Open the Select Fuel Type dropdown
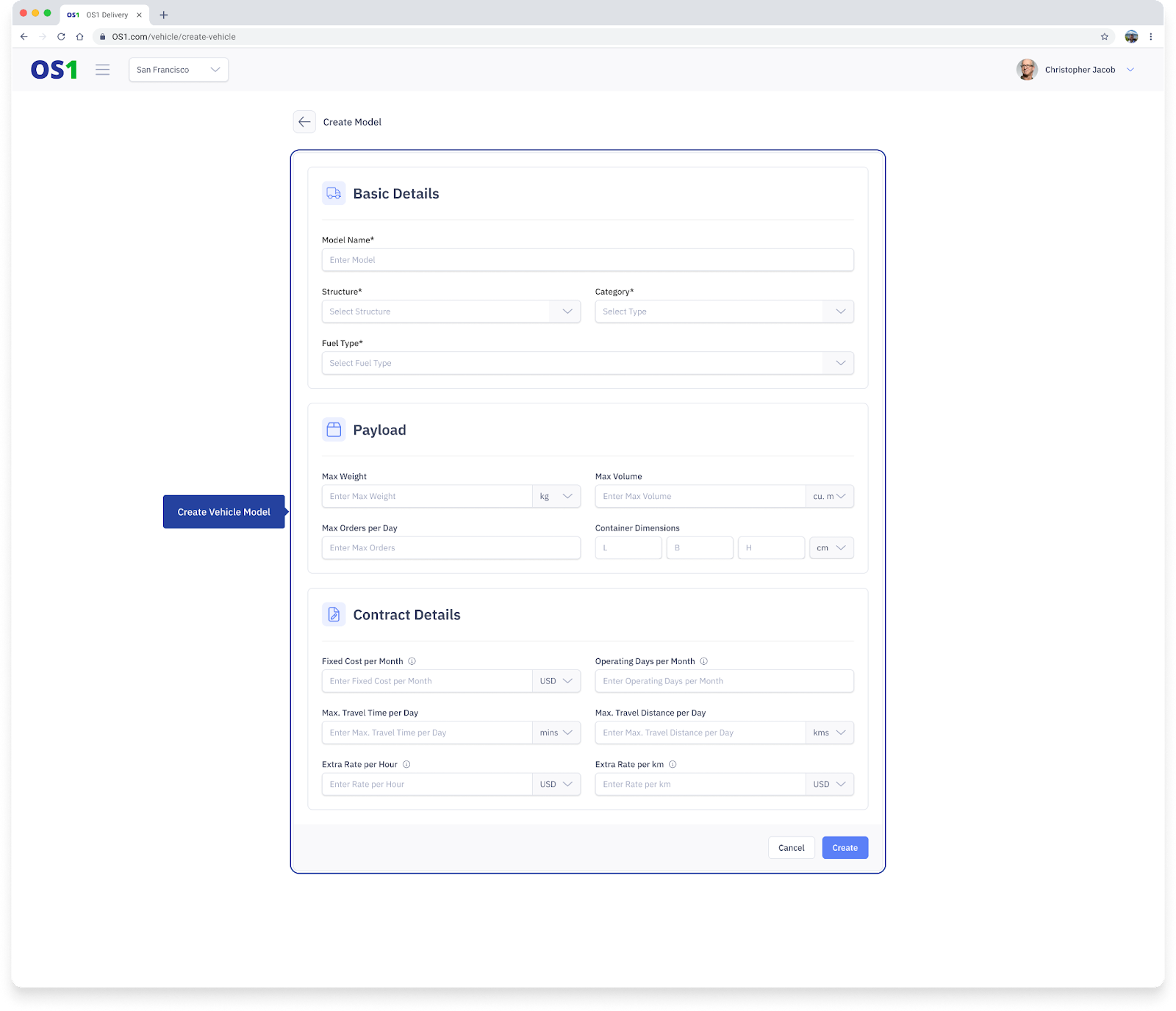Viewport: 1176px width, 1011px height. (588, 363)
